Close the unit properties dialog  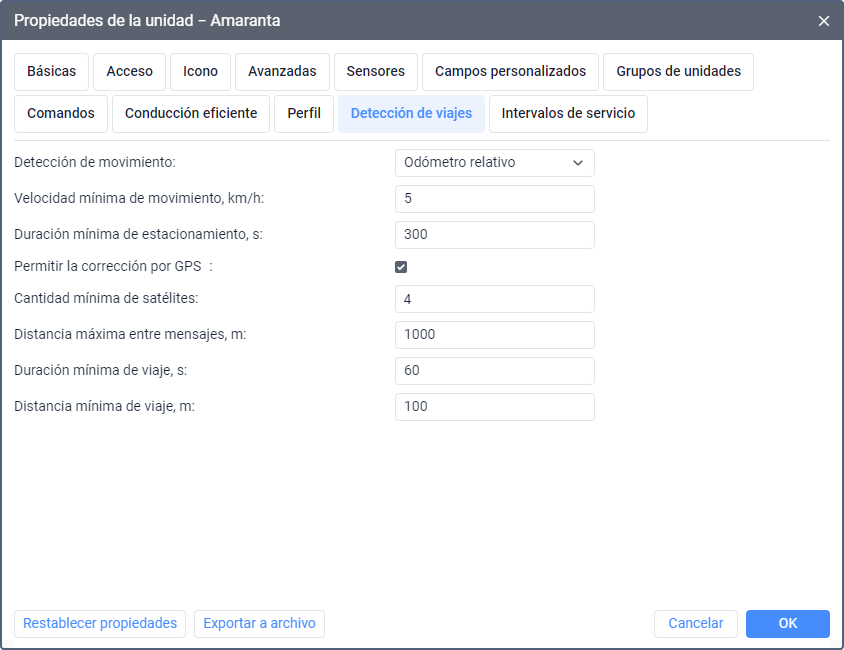click(x=824, y=21)
